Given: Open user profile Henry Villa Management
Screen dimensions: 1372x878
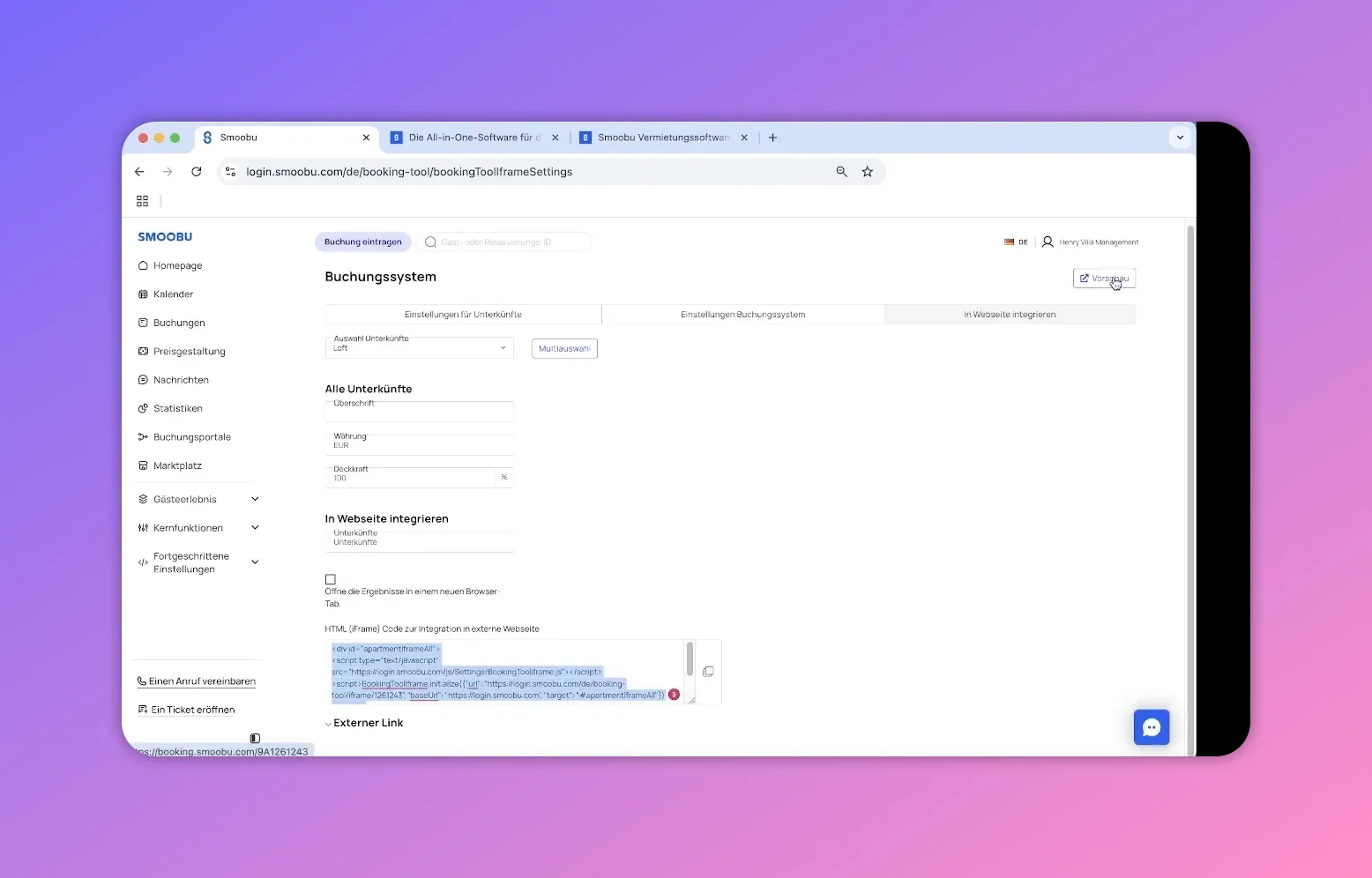Looking at the screenshot, I should [x=1091, y=242].
